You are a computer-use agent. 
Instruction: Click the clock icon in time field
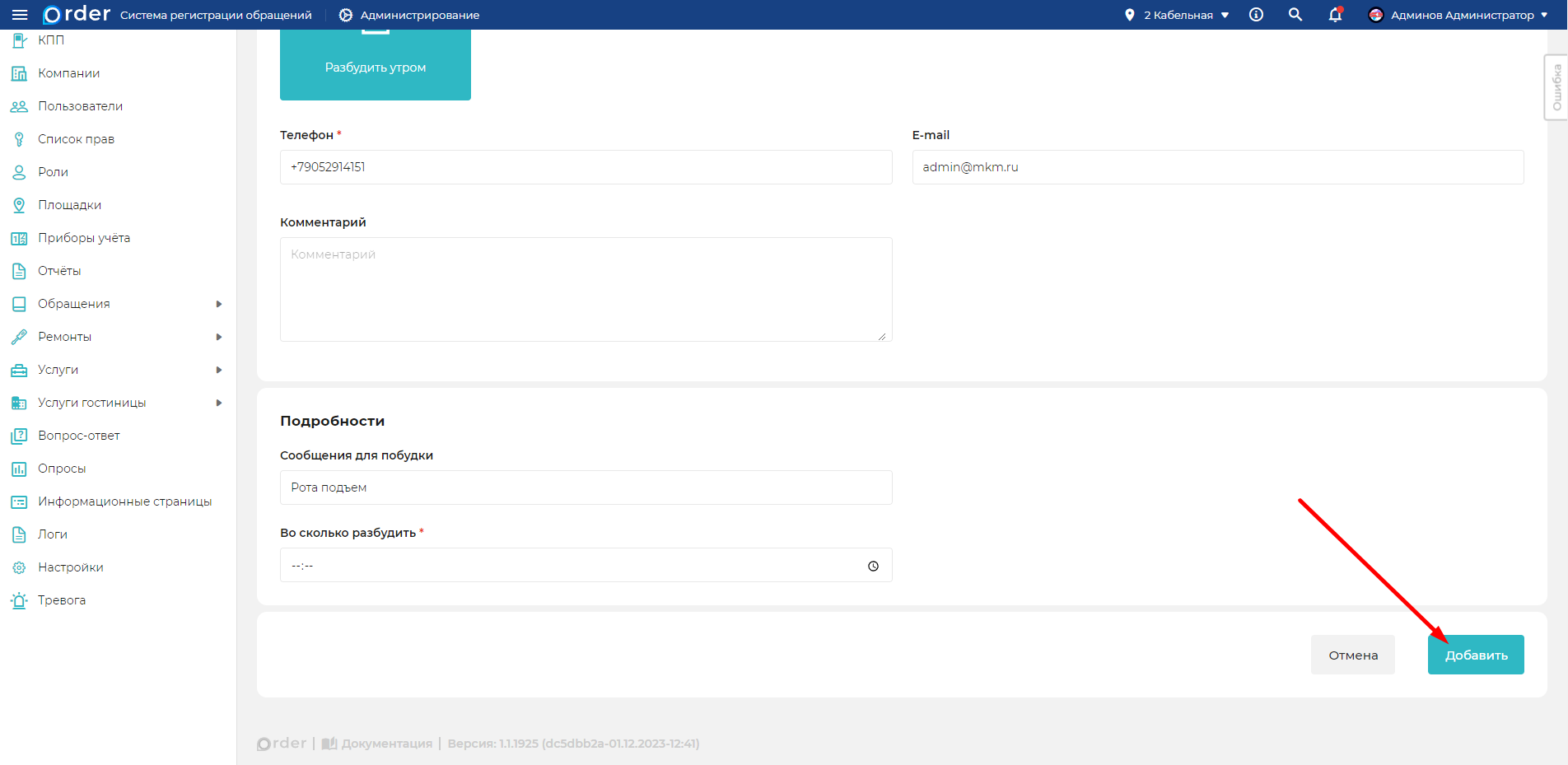(x=873, y=566)
